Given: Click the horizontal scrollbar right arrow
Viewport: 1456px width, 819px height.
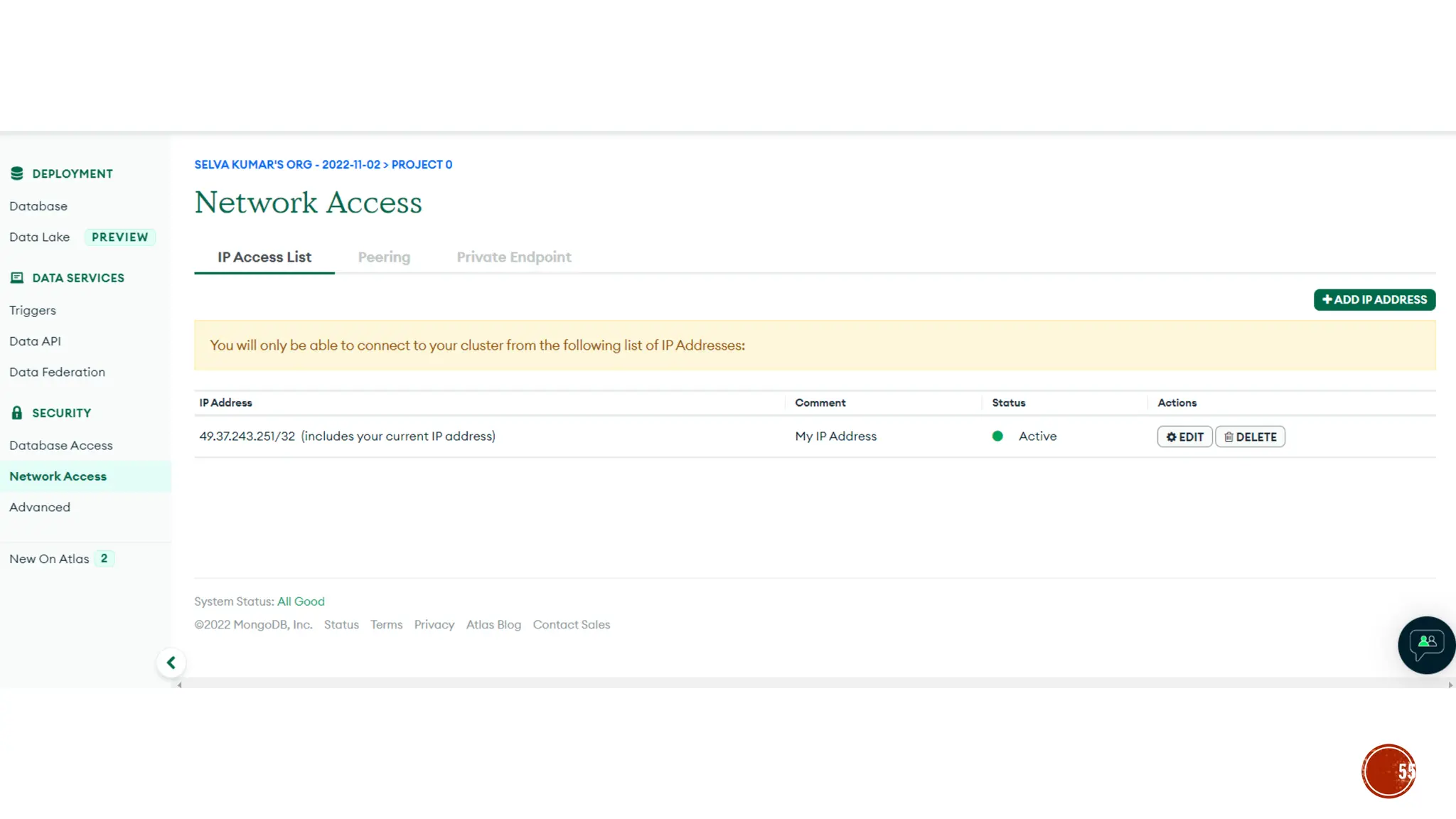Looking at the screenshot, I should tap(1450, 685).
